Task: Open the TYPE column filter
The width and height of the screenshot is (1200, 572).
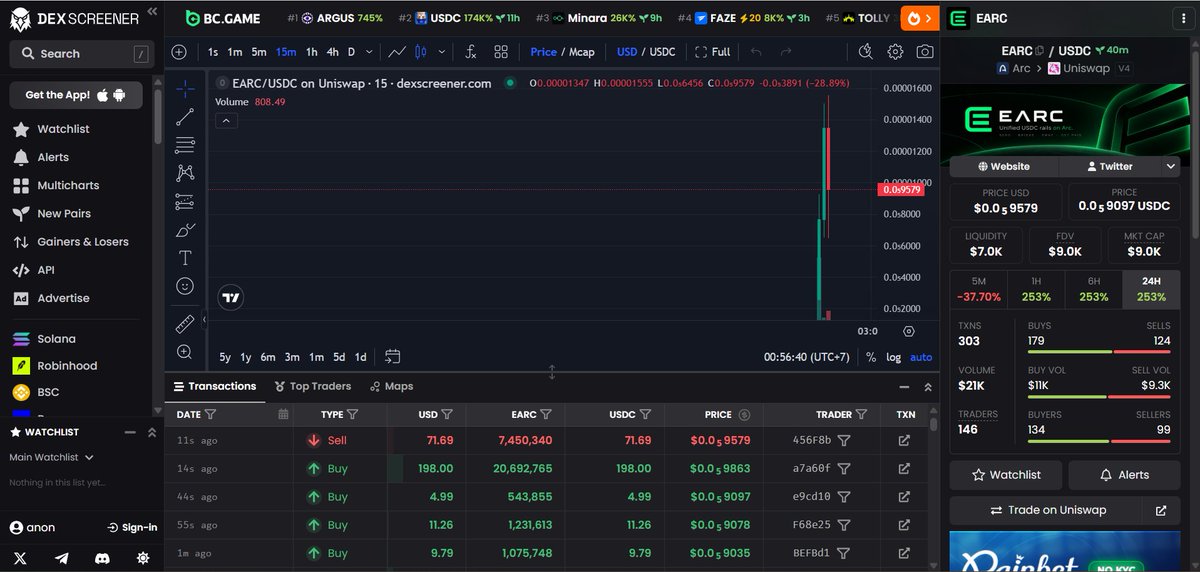Action: point(352,414)
